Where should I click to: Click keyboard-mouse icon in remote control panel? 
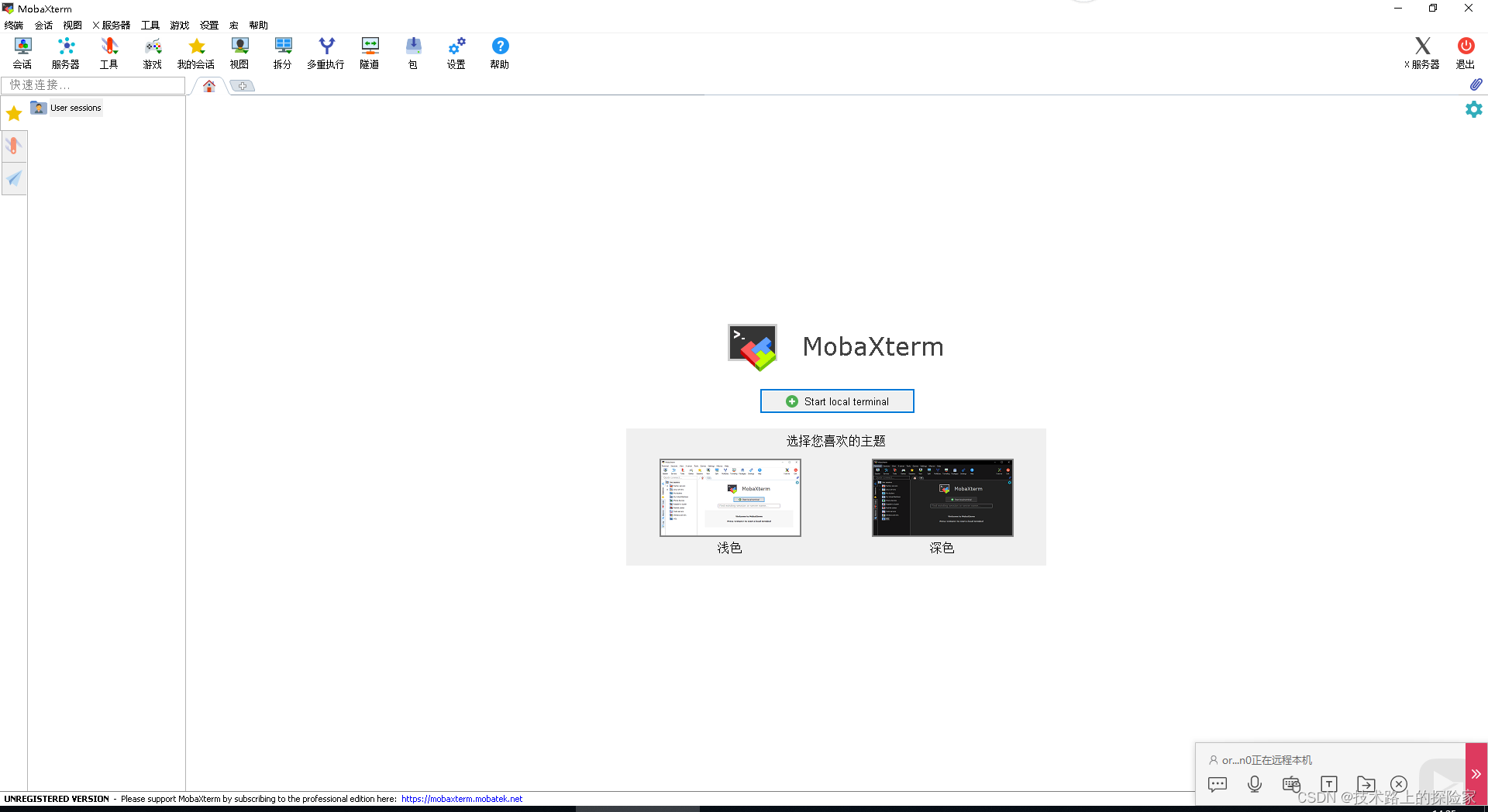(1291, 784)
